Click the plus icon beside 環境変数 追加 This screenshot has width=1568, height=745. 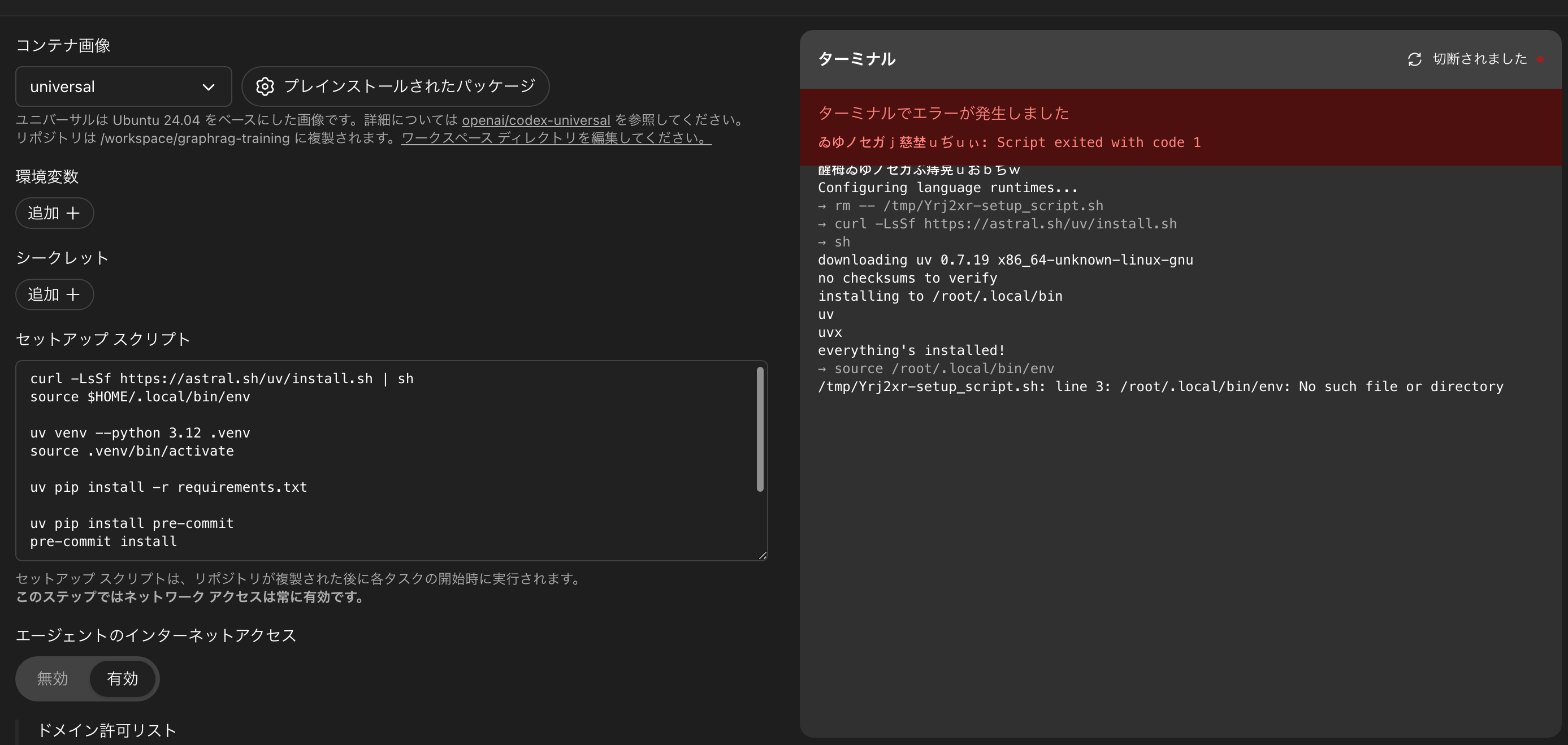(73, 213)
